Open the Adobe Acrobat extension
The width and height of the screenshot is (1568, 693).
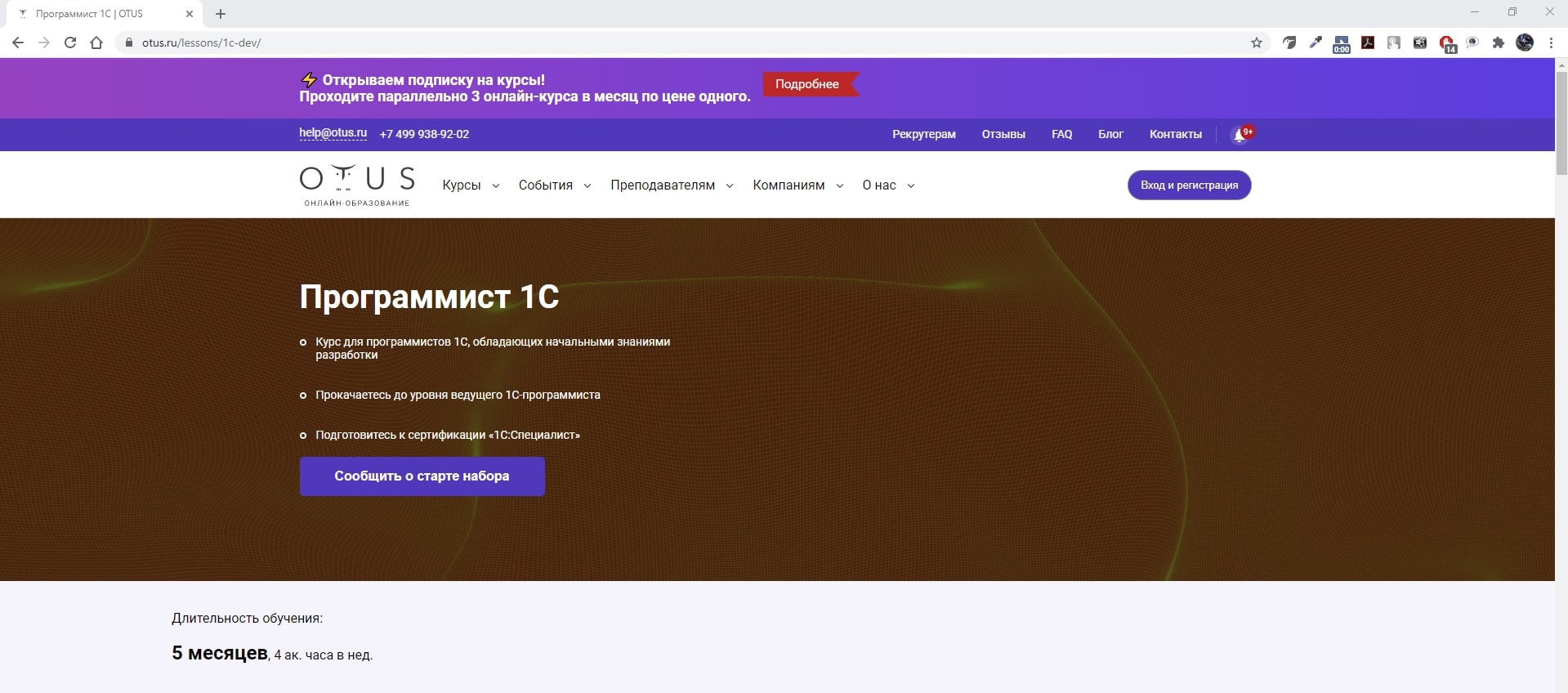(x=1368, y=42)
